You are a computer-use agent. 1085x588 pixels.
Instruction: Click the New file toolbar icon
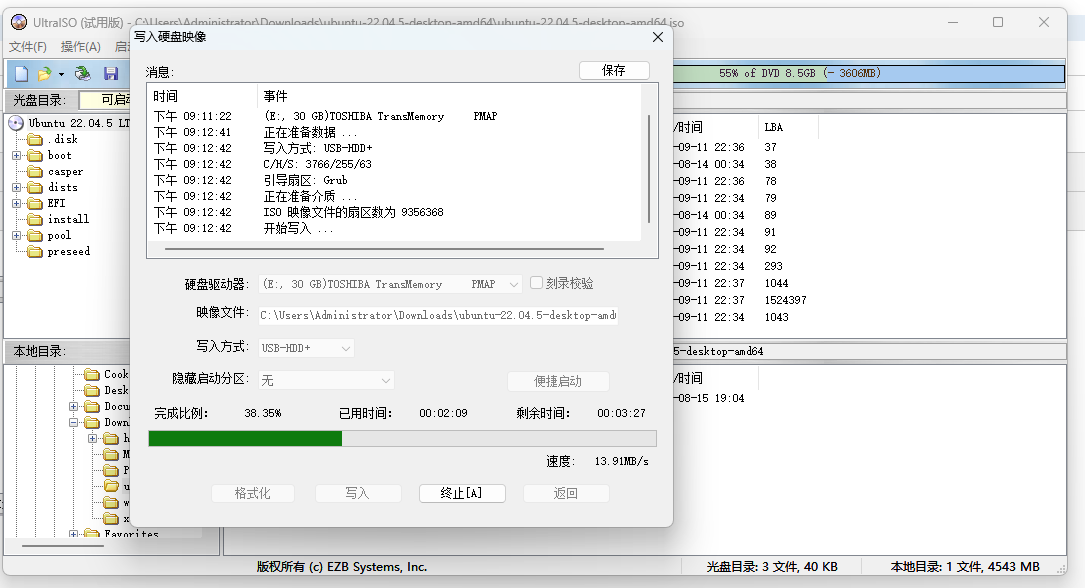coord(21,73)
